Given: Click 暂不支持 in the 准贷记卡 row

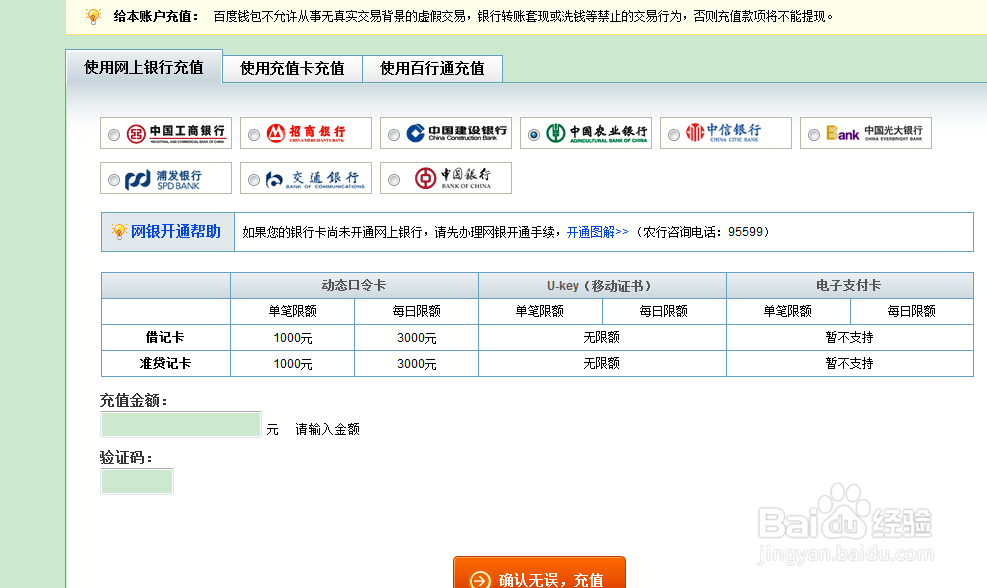Looking at the screenshot, I should tap(850, 363).
